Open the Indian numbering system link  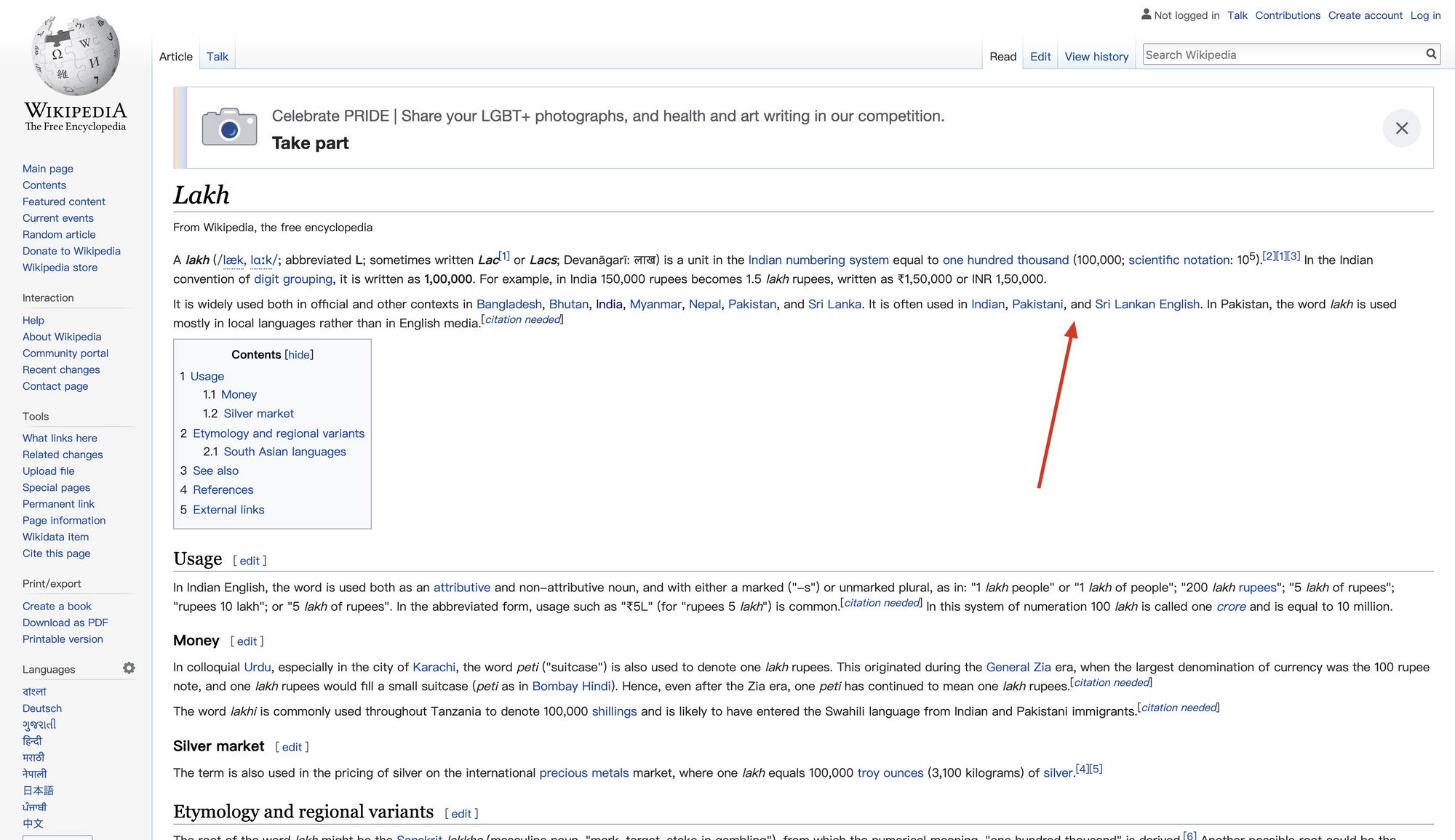(x=818, y=260)
